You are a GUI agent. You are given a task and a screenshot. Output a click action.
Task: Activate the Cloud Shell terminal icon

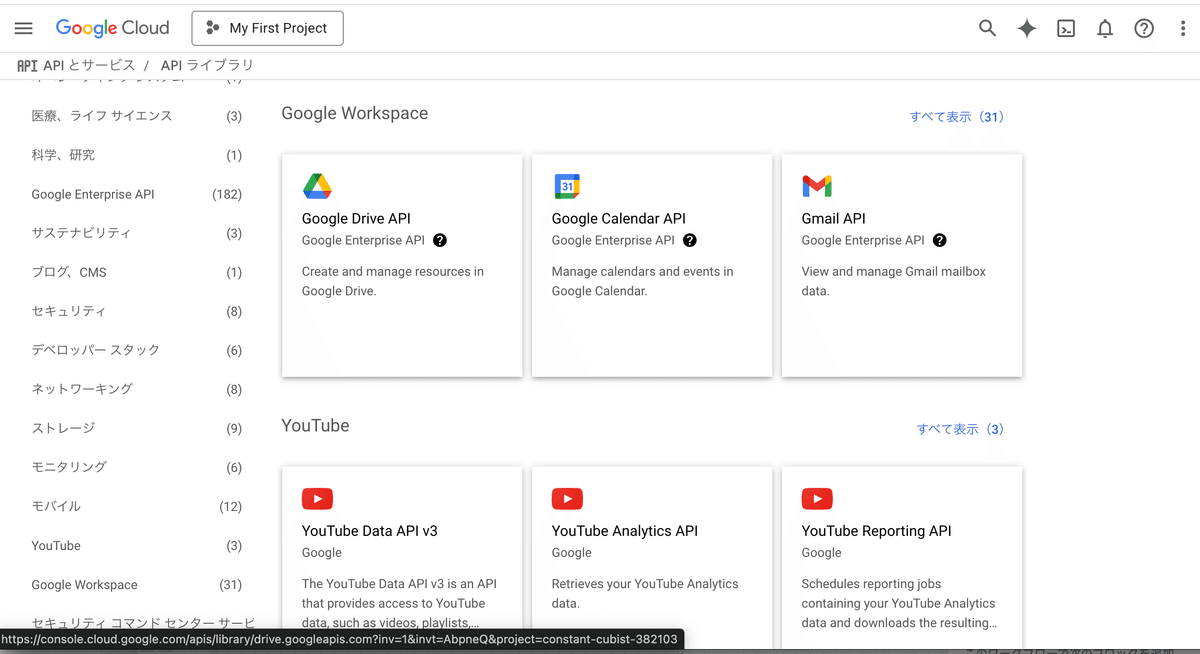(1065, 28)
